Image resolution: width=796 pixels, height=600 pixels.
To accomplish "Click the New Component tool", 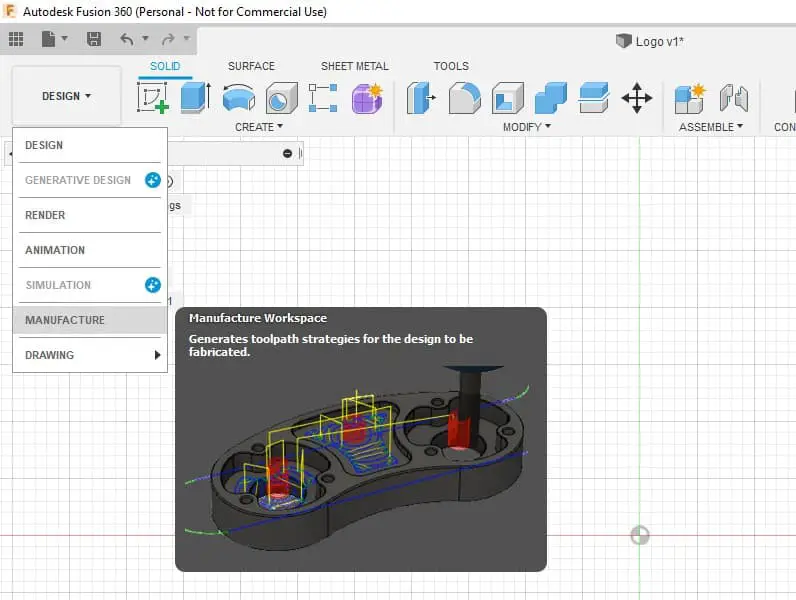I will pos(690,97).
